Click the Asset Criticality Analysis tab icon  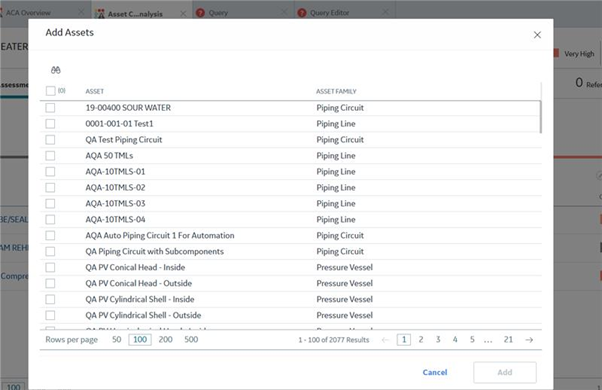tap(99, 14)
